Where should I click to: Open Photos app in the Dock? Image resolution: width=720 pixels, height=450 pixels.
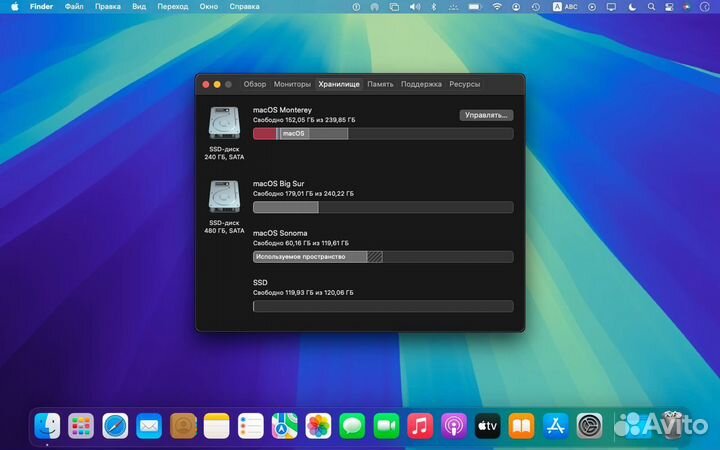point(318,426)
